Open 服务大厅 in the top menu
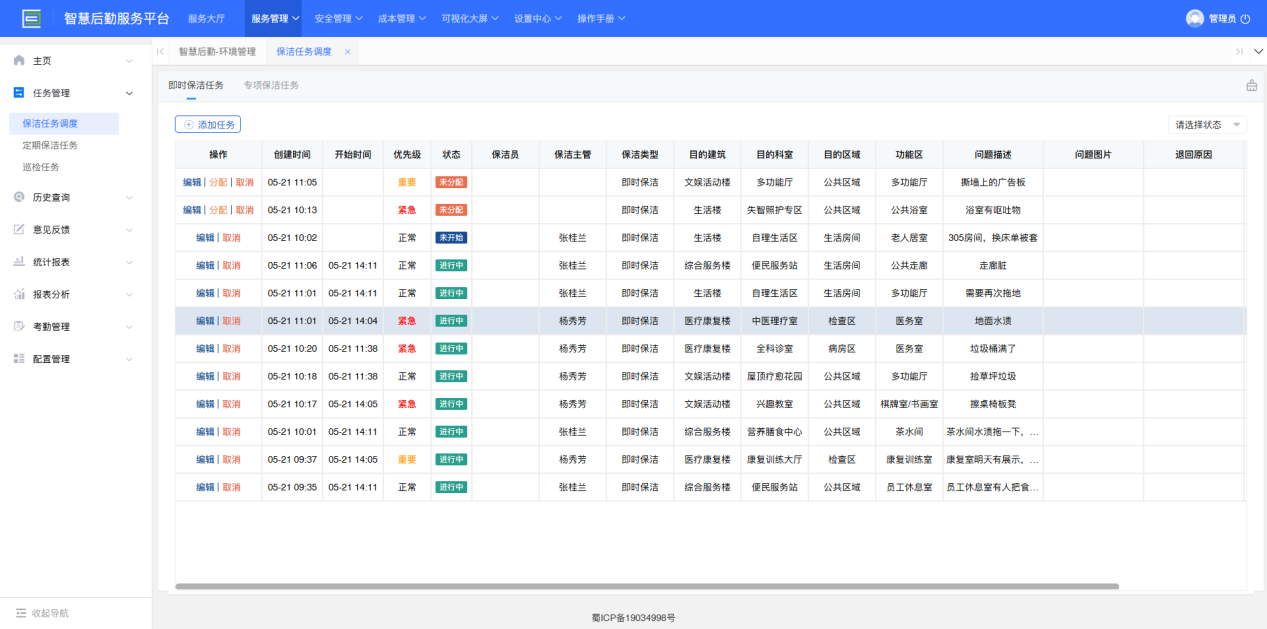This screenshot has width=1267, height=629. 206,18
